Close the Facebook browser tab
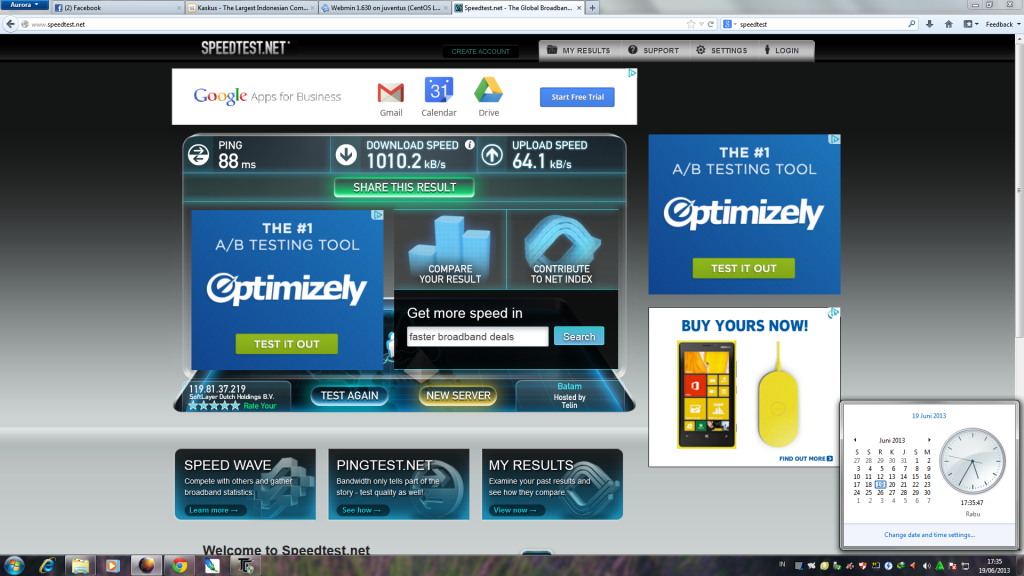This screenshot has height=576, width=1024. [179, 8]
